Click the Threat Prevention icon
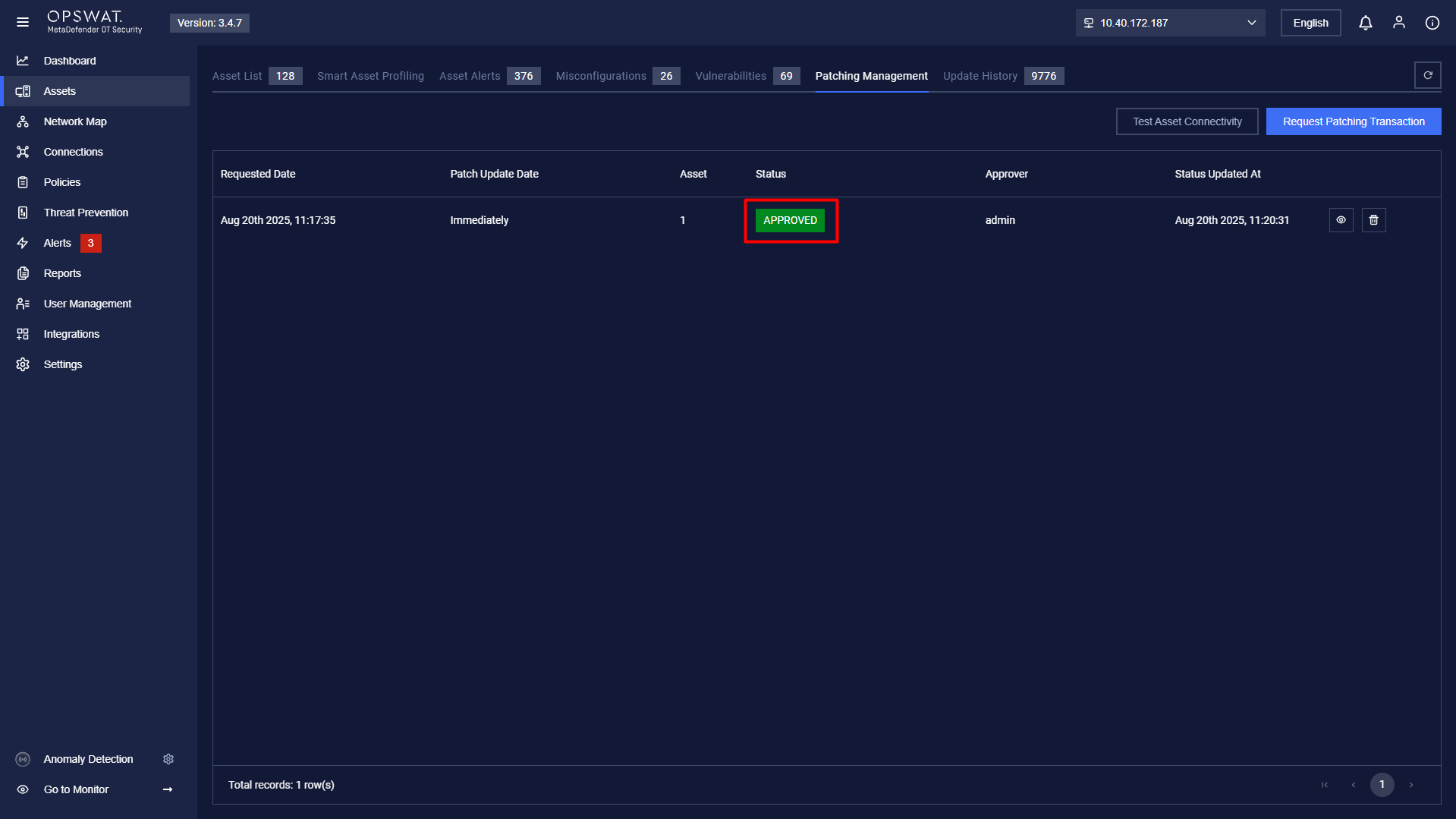 (23, 213)
